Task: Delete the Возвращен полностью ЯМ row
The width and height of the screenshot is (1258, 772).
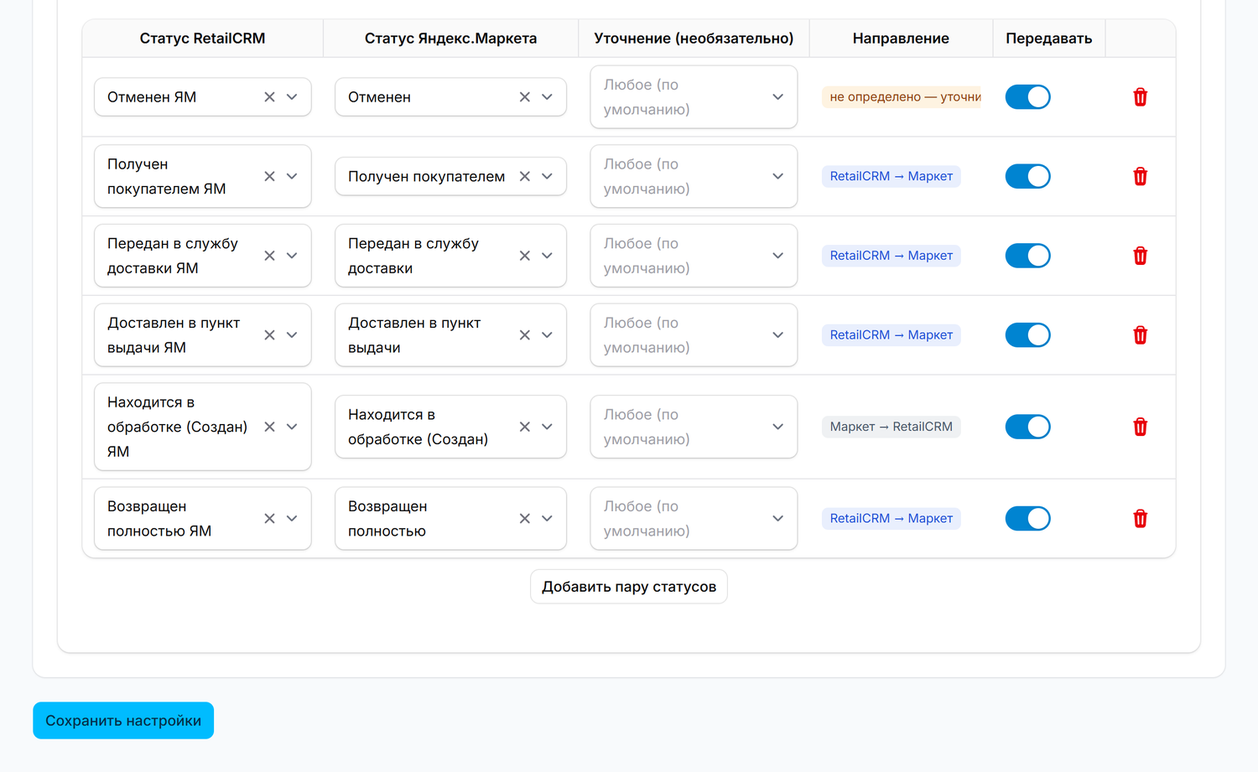Action: 1140,519
